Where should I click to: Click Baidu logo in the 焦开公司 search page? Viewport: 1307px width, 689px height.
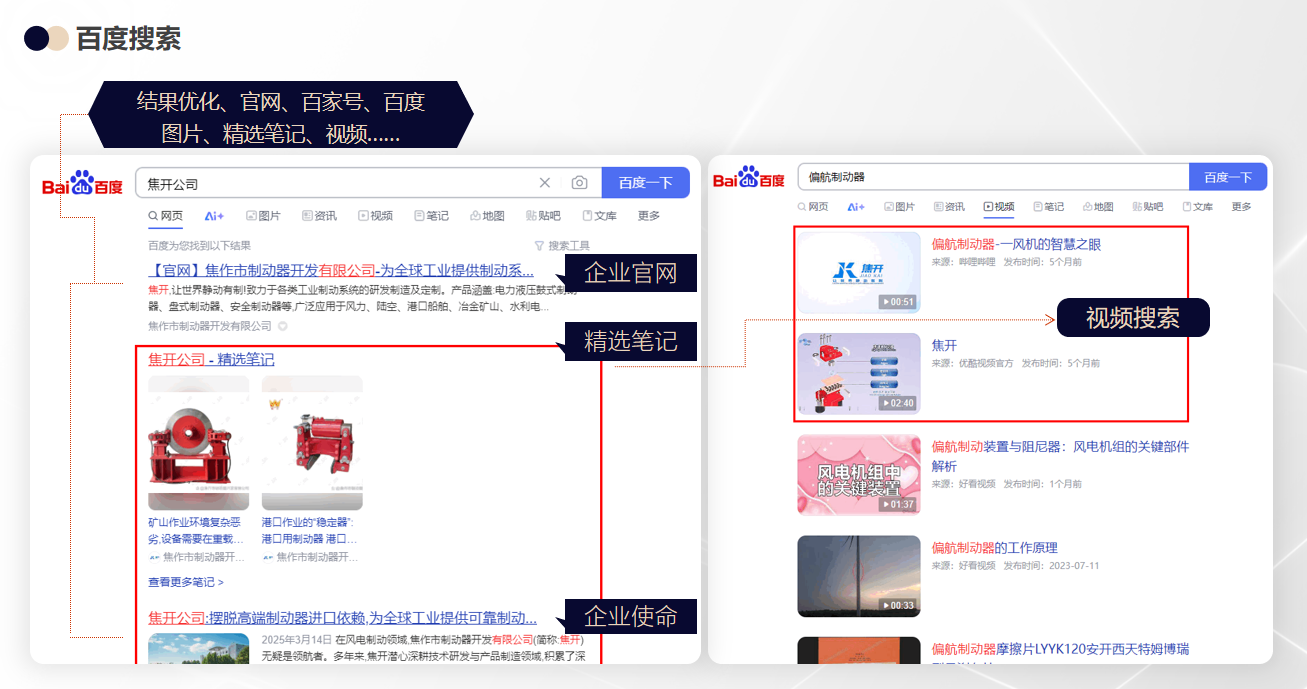pyautogui.click(x=82, y=184)
